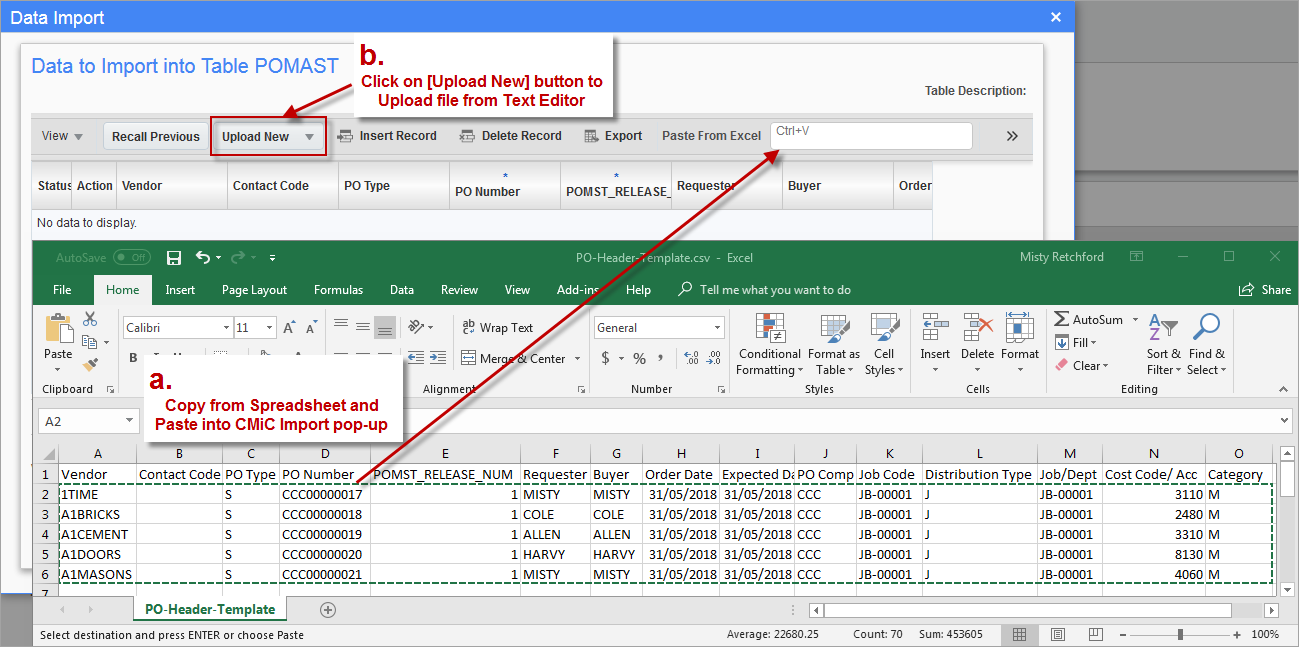Select the Format Painter brush
Viewport: 1299px width, 647px height.
90,365
